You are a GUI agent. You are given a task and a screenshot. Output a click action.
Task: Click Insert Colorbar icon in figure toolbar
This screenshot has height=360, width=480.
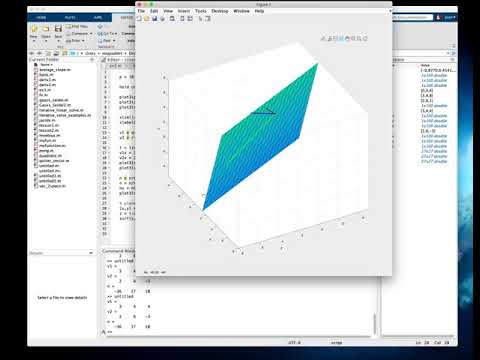click(x=182, y=19)
